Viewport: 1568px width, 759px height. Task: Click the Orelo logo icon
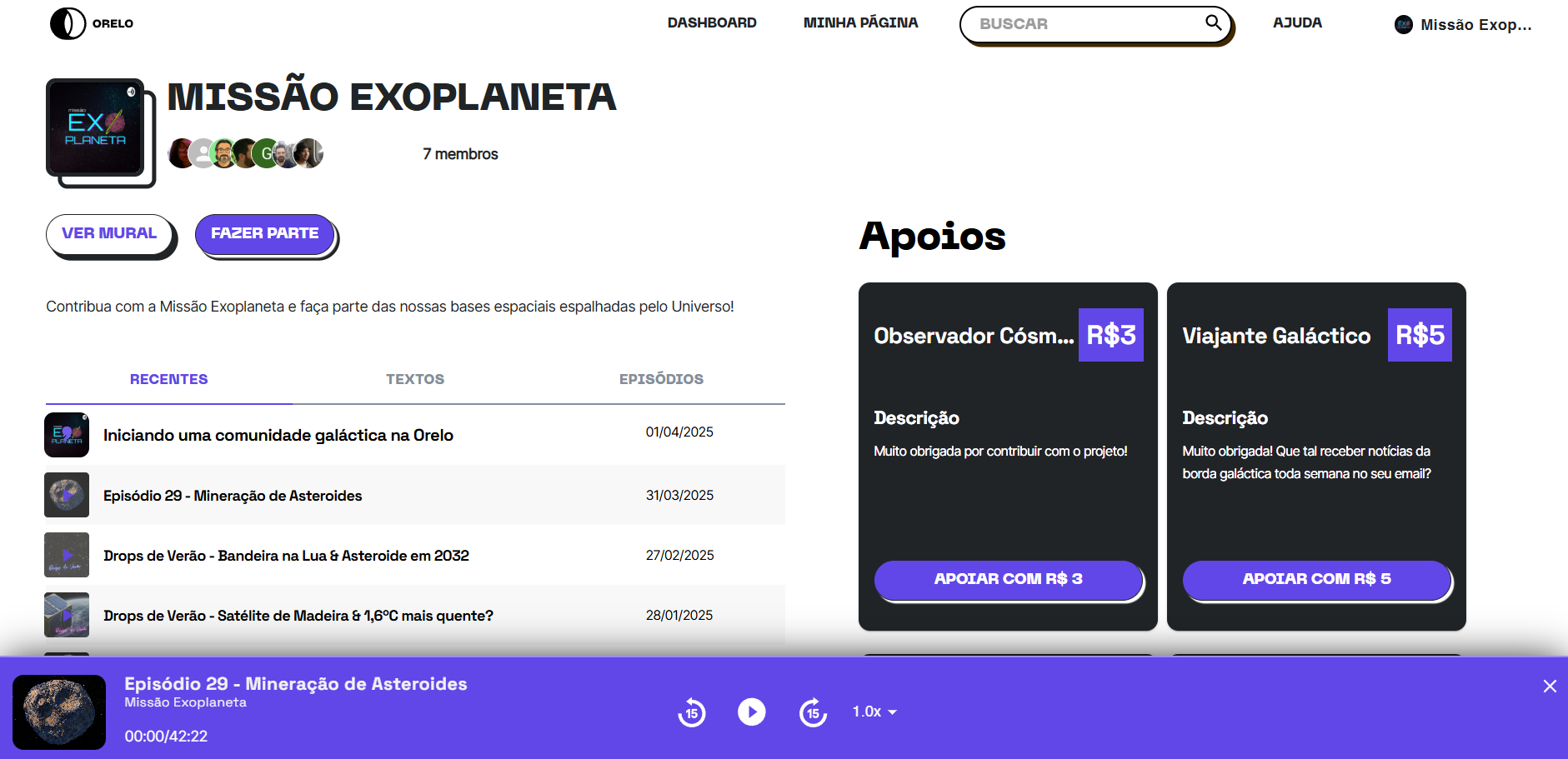(x=68, y=23)
